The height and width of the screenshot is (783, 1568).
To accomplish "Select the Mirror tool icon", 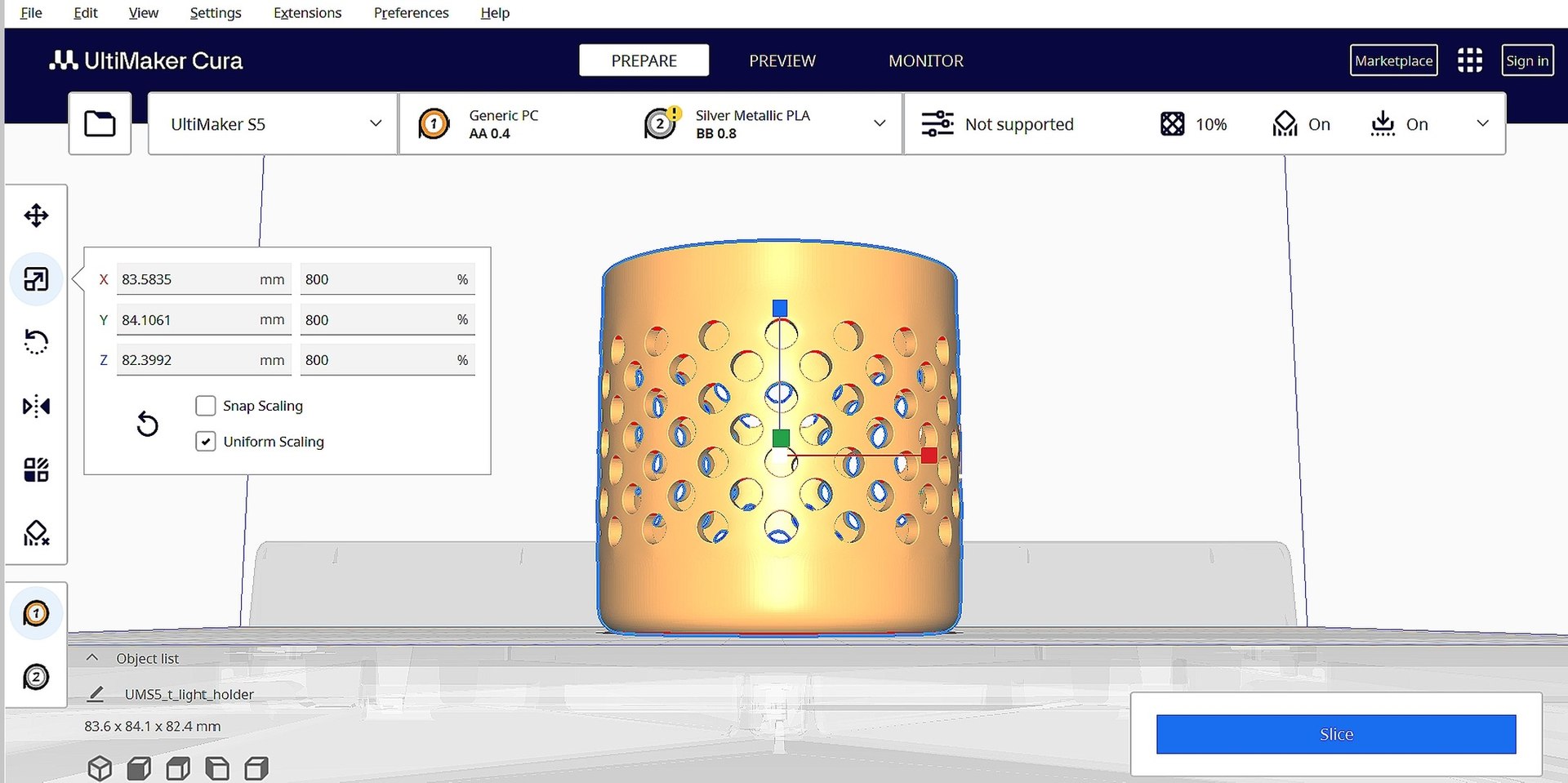I will coord(36,406).
